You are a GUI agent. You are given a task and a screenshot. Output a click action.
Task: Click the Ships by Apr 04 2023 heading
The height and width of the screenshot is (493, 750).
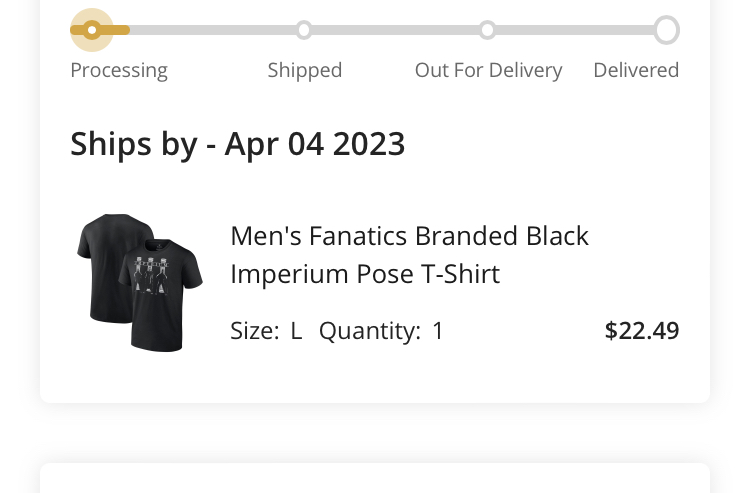point(237,144)
